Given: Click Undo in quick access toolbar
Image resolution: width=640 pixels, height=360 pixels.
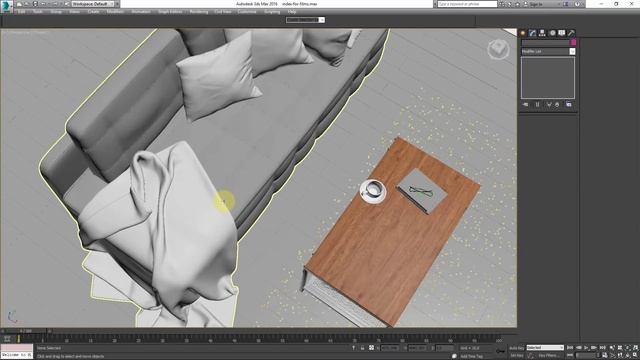Looking at the screenshot, I should click(x=43, y=4).
